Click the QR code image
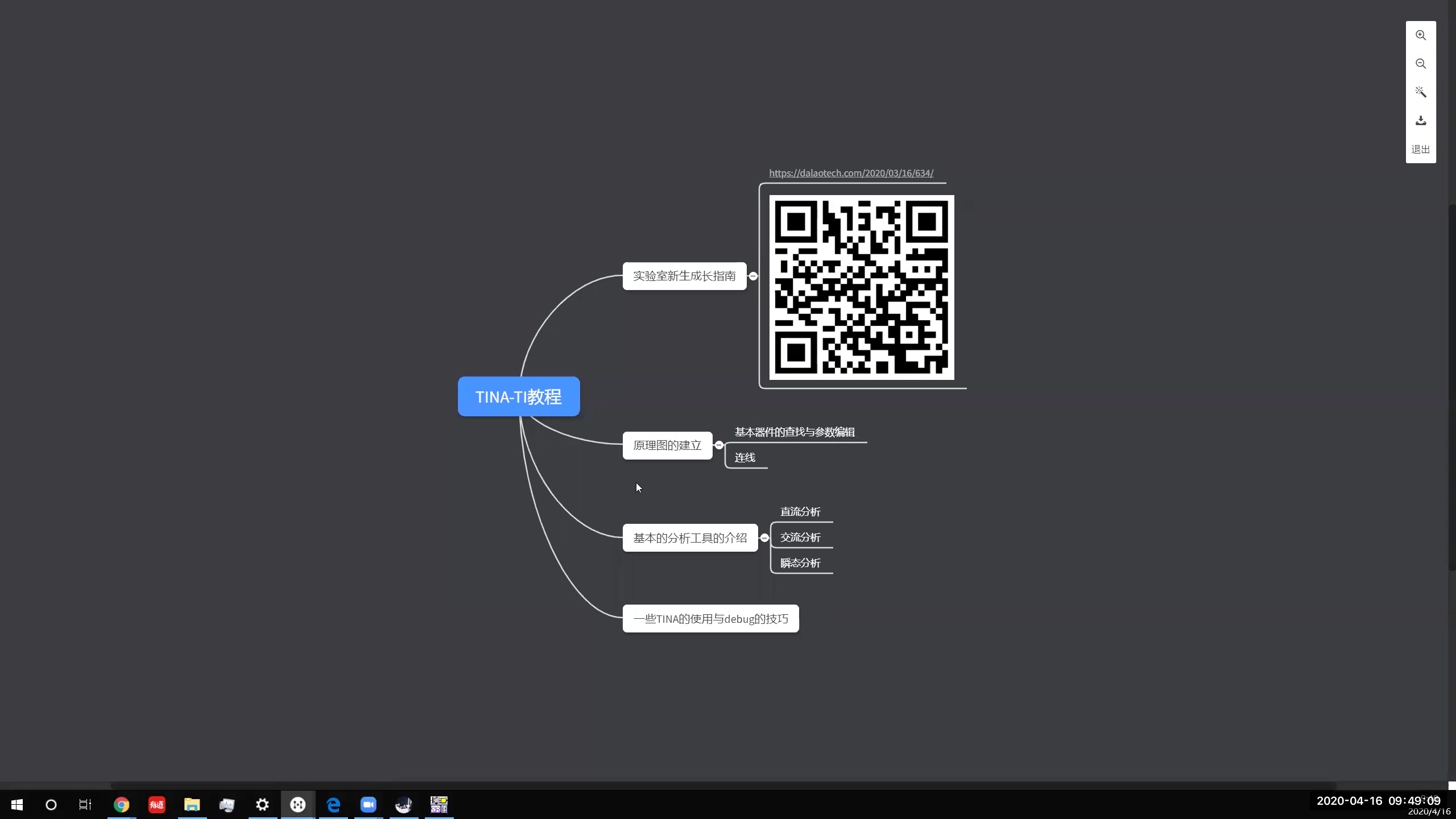The width and height of the screenshot is (1456, 819). [862, 287]
